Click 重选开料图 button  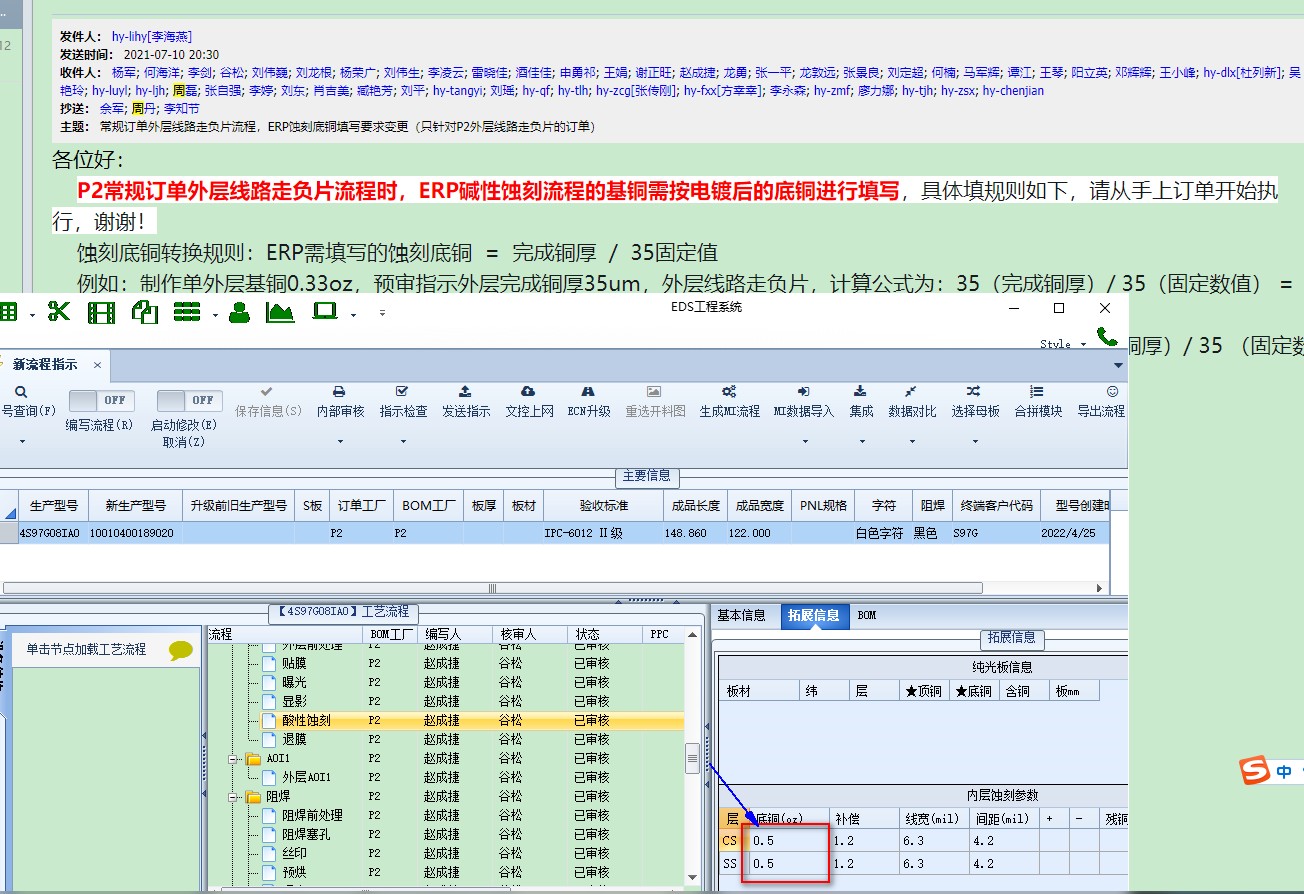(x=655, y=403)
